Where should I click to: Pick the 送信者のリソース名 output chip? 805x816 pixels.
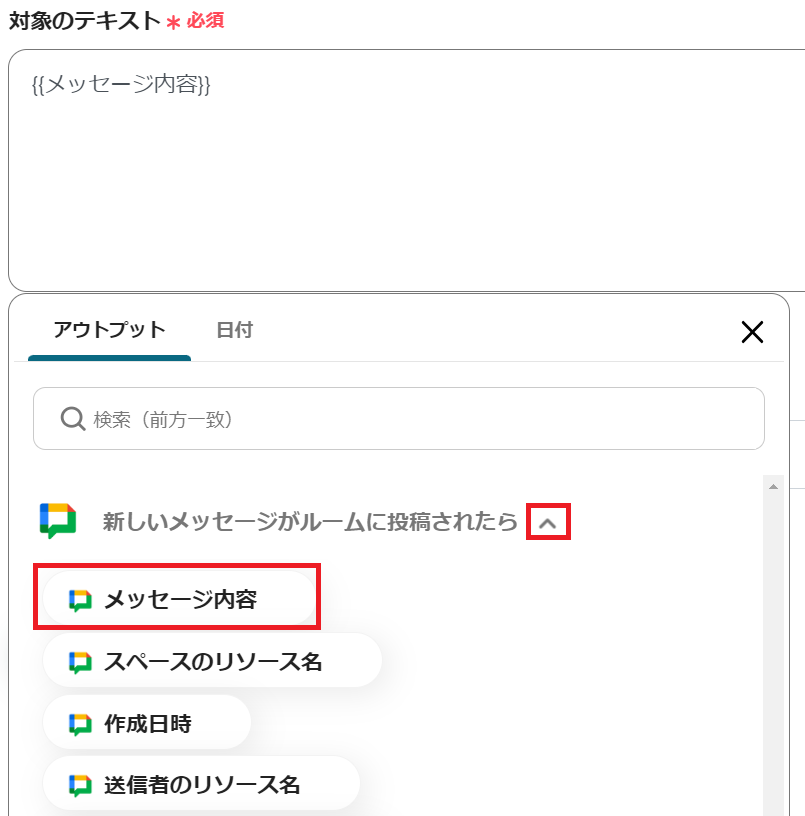coord(201,784)
